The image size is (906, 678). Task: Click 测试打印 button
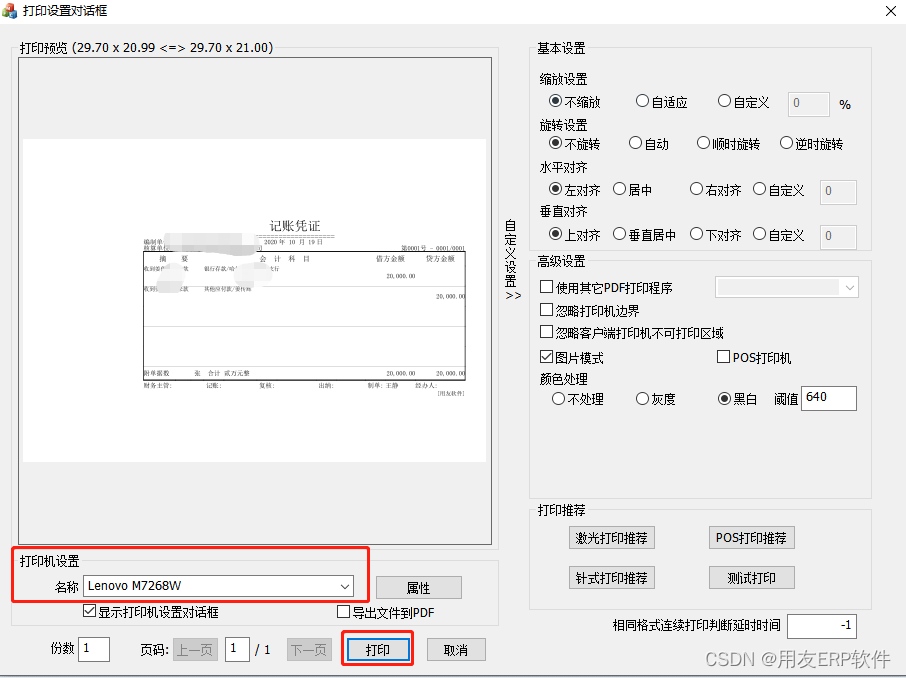[x=752, y=577]
